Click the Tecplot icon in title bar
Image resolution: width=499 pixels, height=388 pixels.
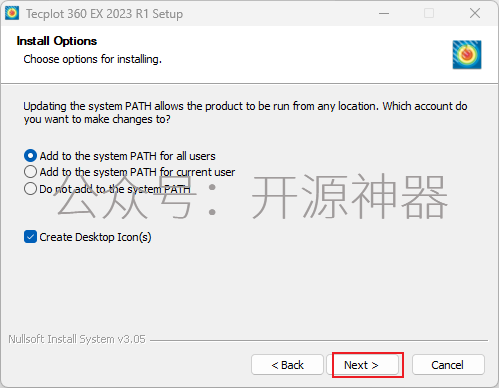(12, 13)
